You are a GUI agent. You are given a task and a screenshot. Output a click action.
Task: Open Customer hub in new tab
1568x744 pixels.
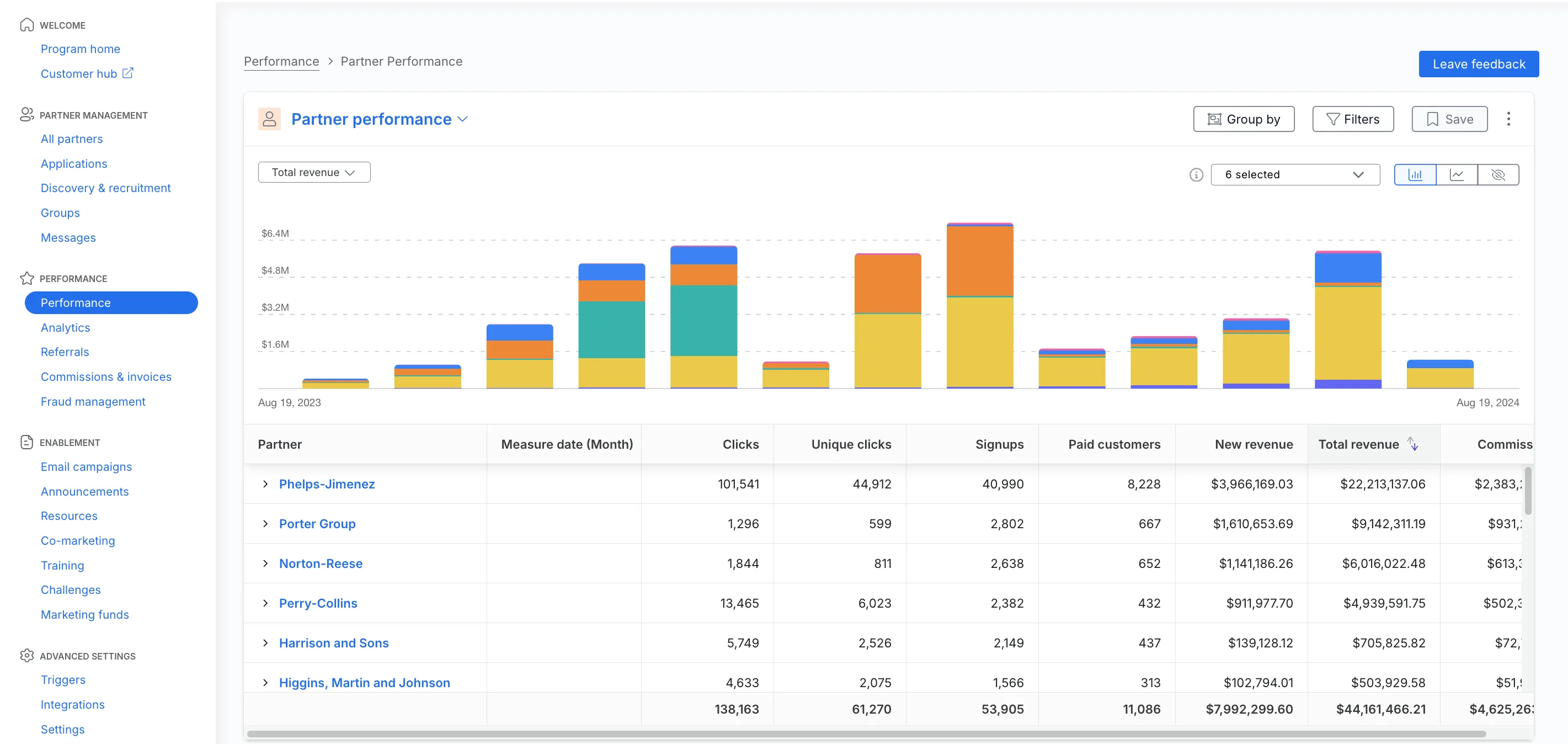87,73
